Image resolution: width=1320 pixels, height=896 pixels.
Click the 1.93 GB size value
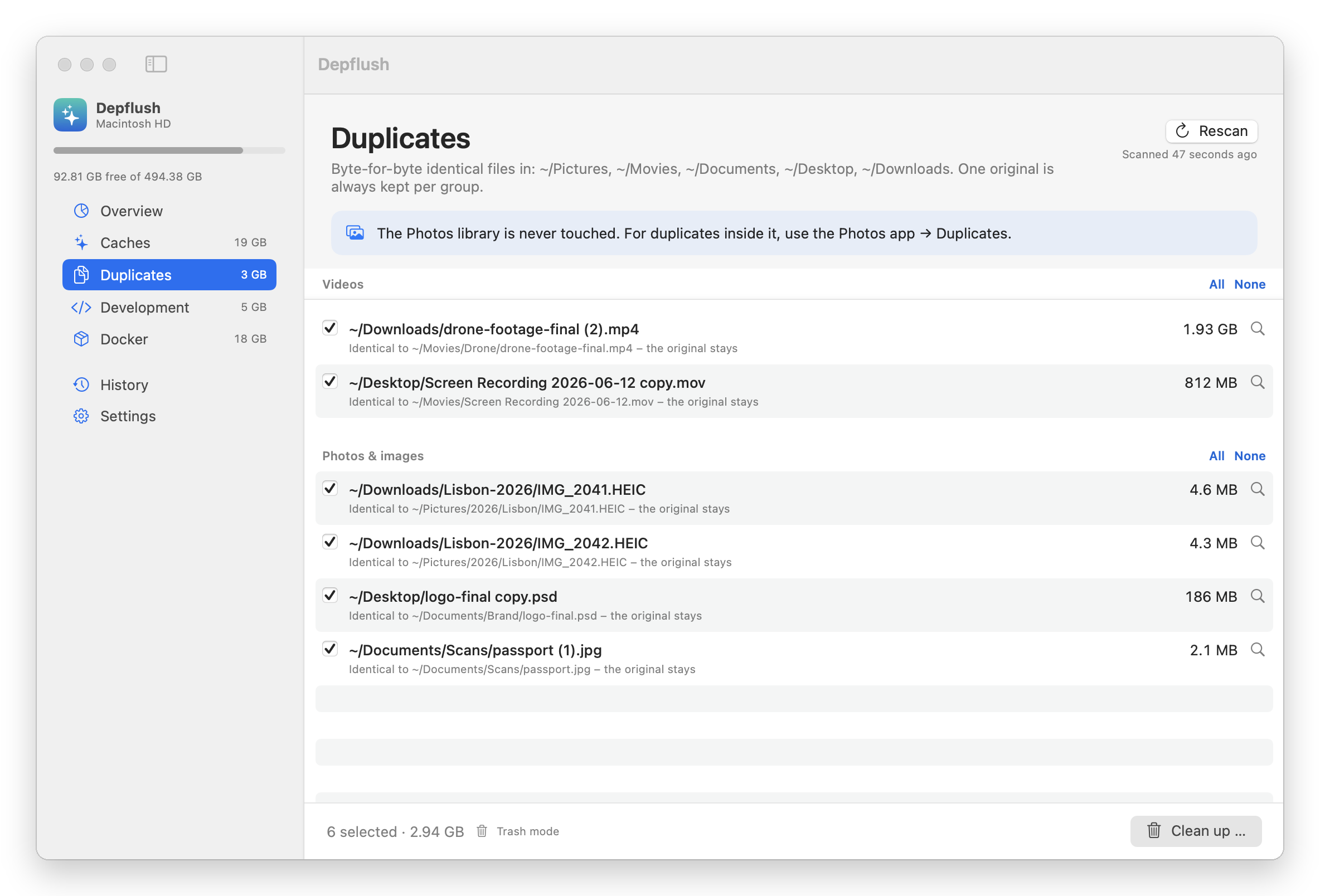pyautogui.click(x=1210, y=329)
